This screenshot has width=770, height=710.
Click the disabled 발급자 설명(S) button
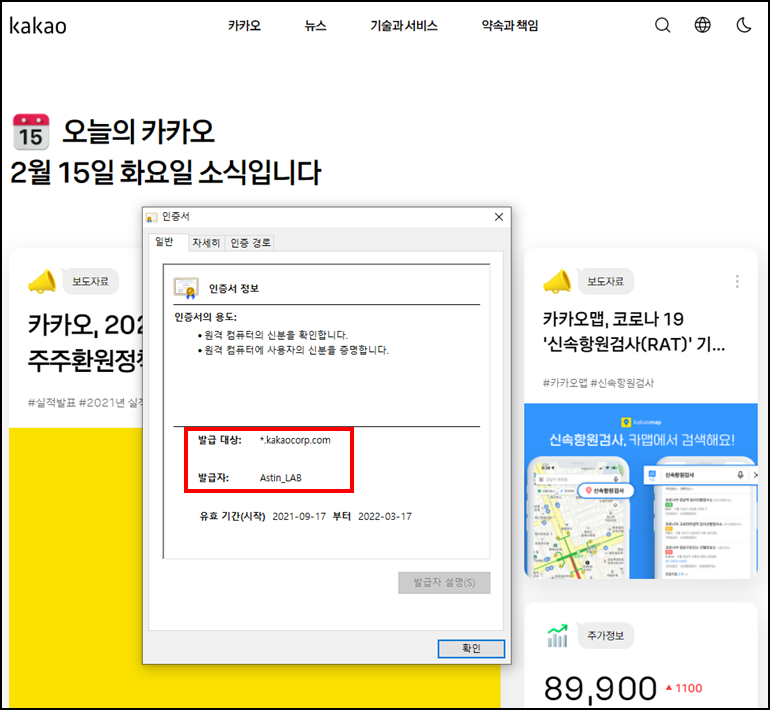(444, 582)
